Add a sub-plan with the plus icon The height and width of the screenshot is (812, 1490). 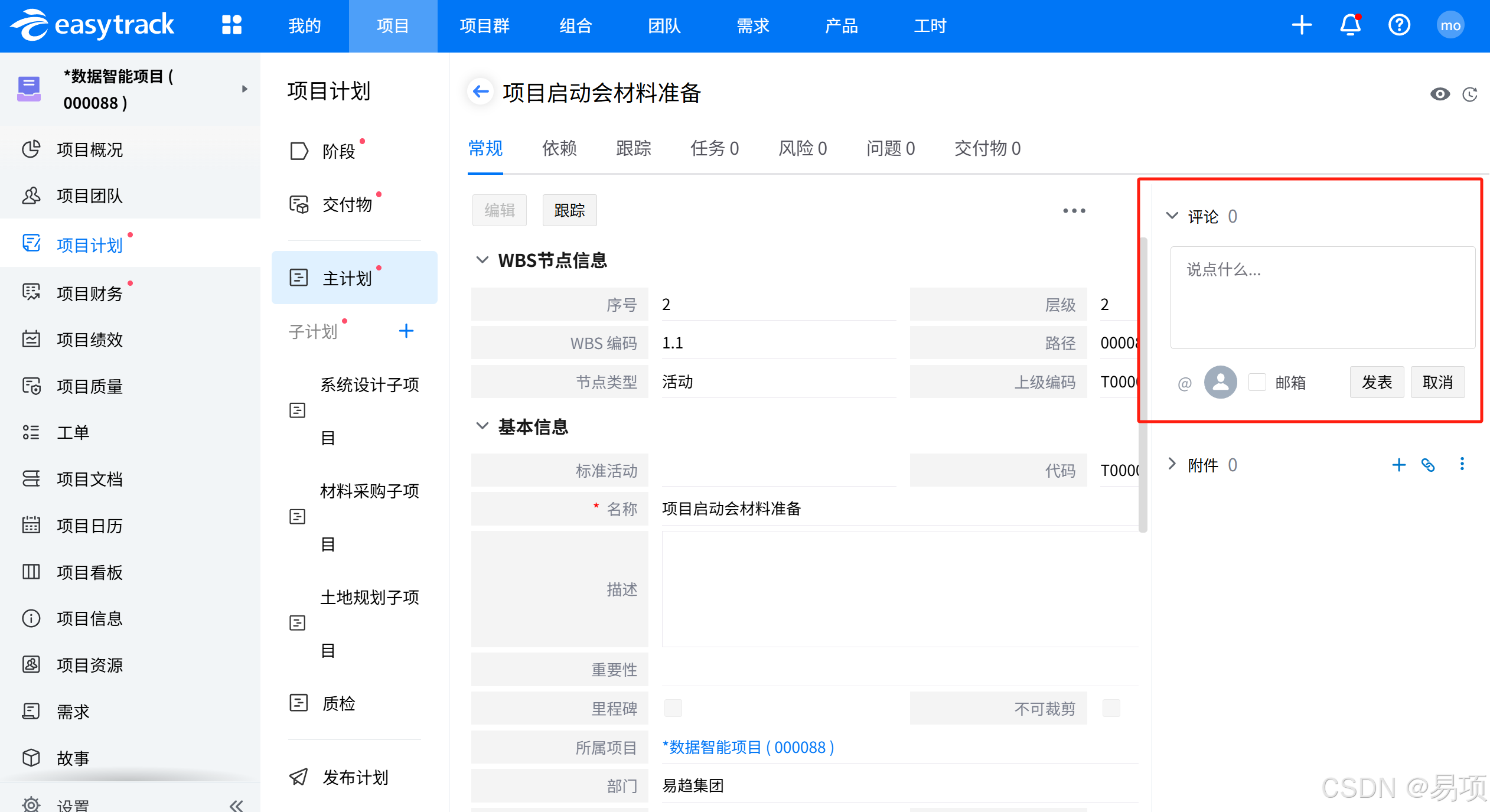406,331
